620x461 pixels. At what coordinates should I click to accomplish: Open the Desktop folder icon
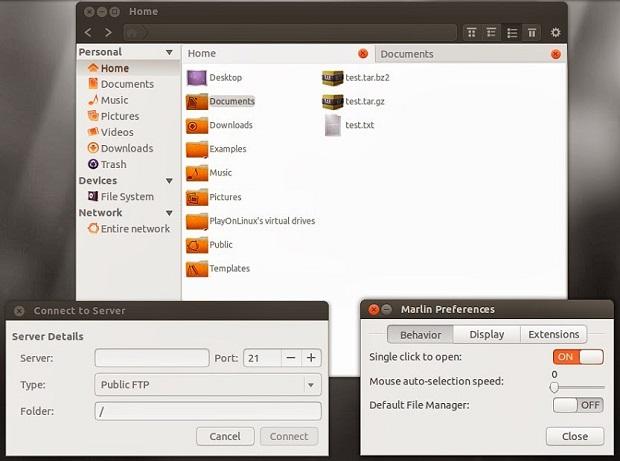(x=197, y=77)
